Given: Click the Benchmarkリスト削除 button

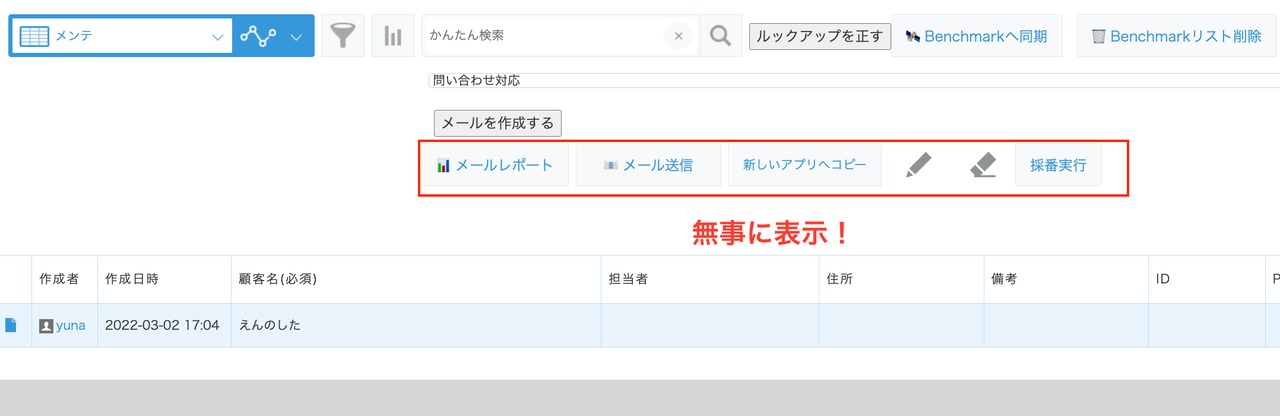Looking at the screenshot, I should coord(1176,36).
